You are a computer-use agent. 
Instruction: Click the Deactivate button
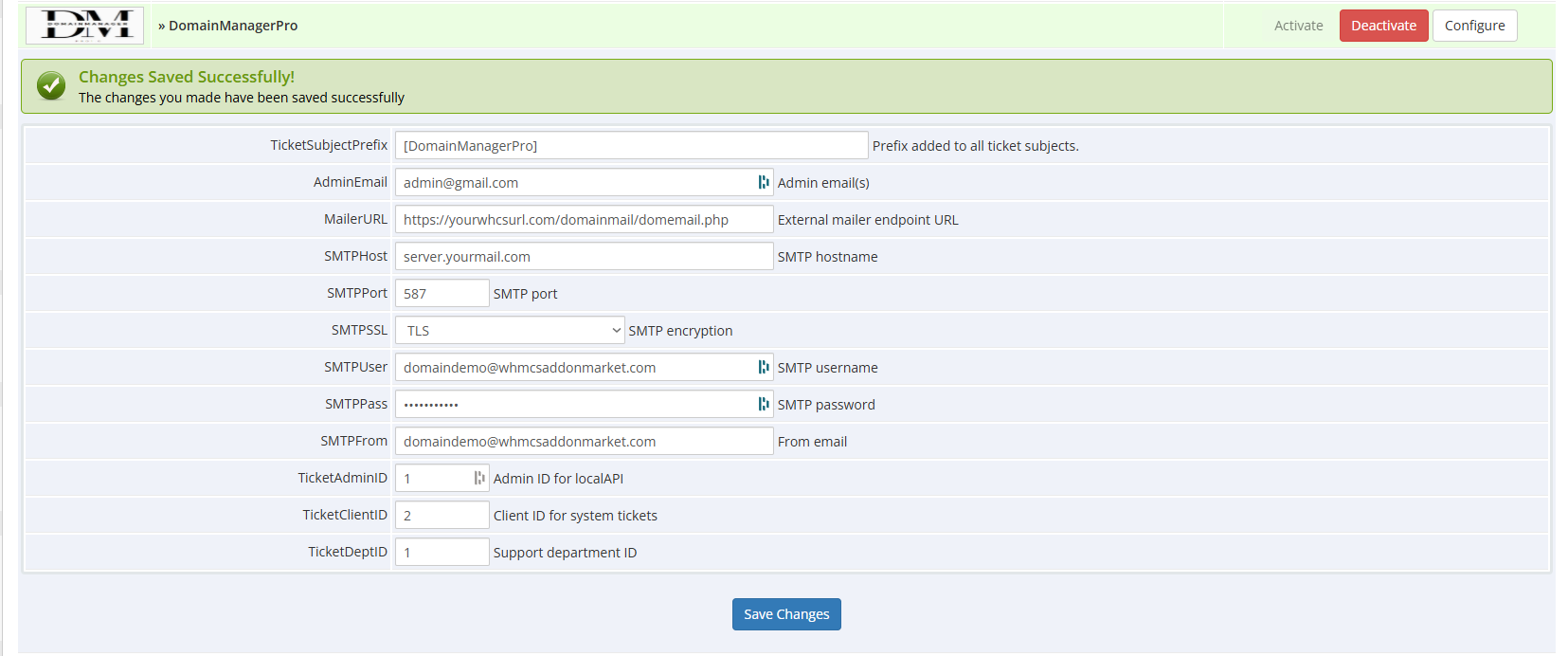coord(1382,26)
